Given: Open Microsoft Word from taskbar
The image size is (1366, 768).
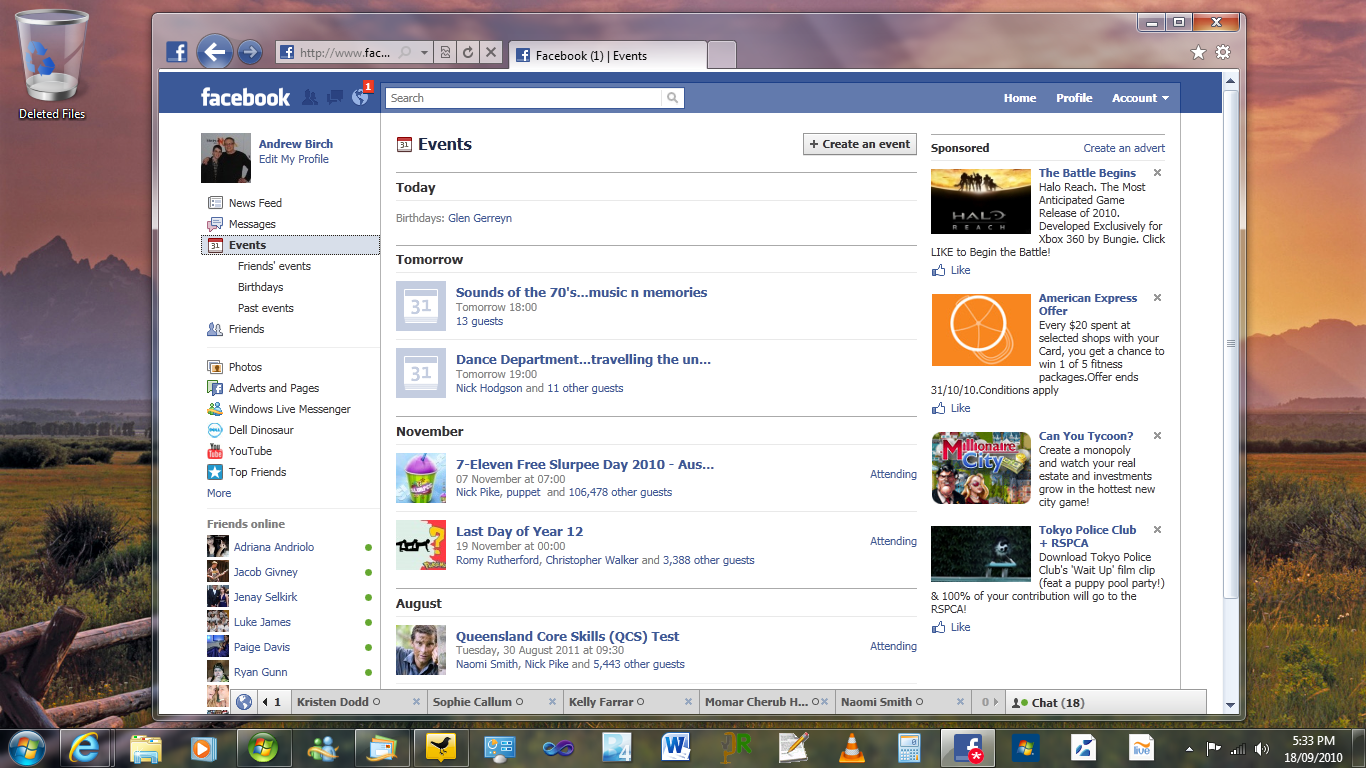Looking at the screenshot, I should click(676, 748).
